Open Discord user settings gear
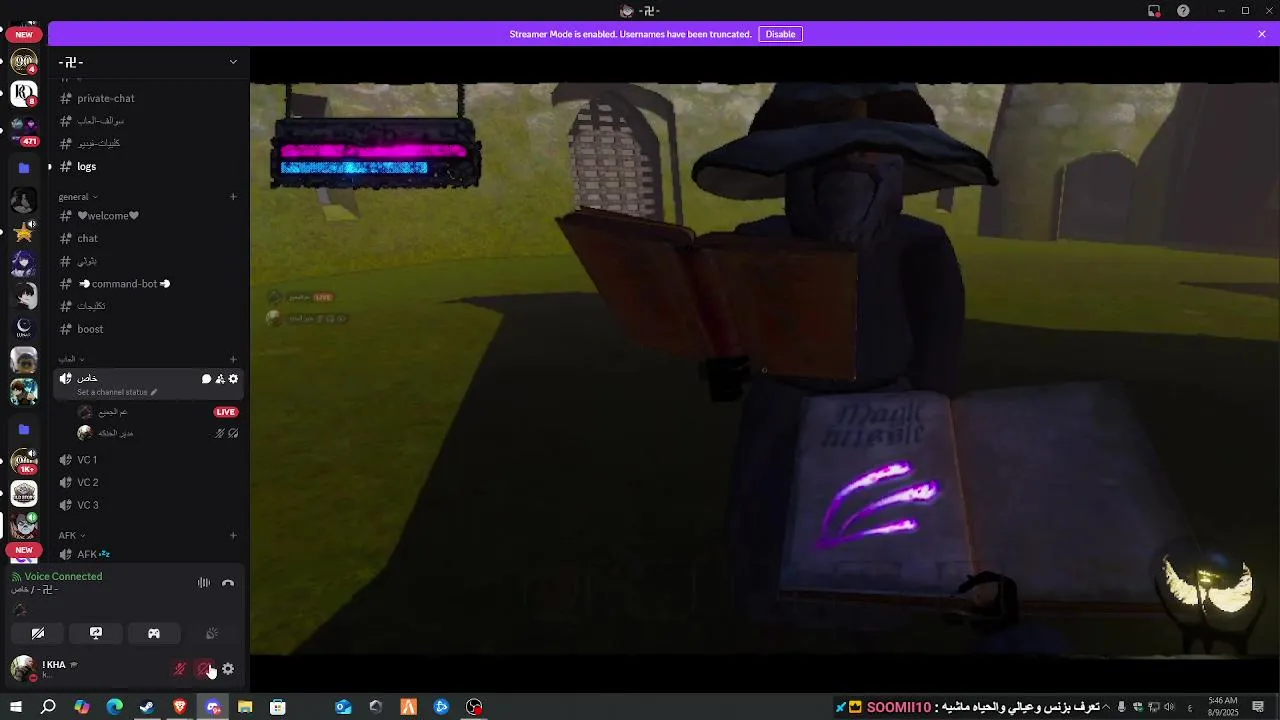 point(228,669)
